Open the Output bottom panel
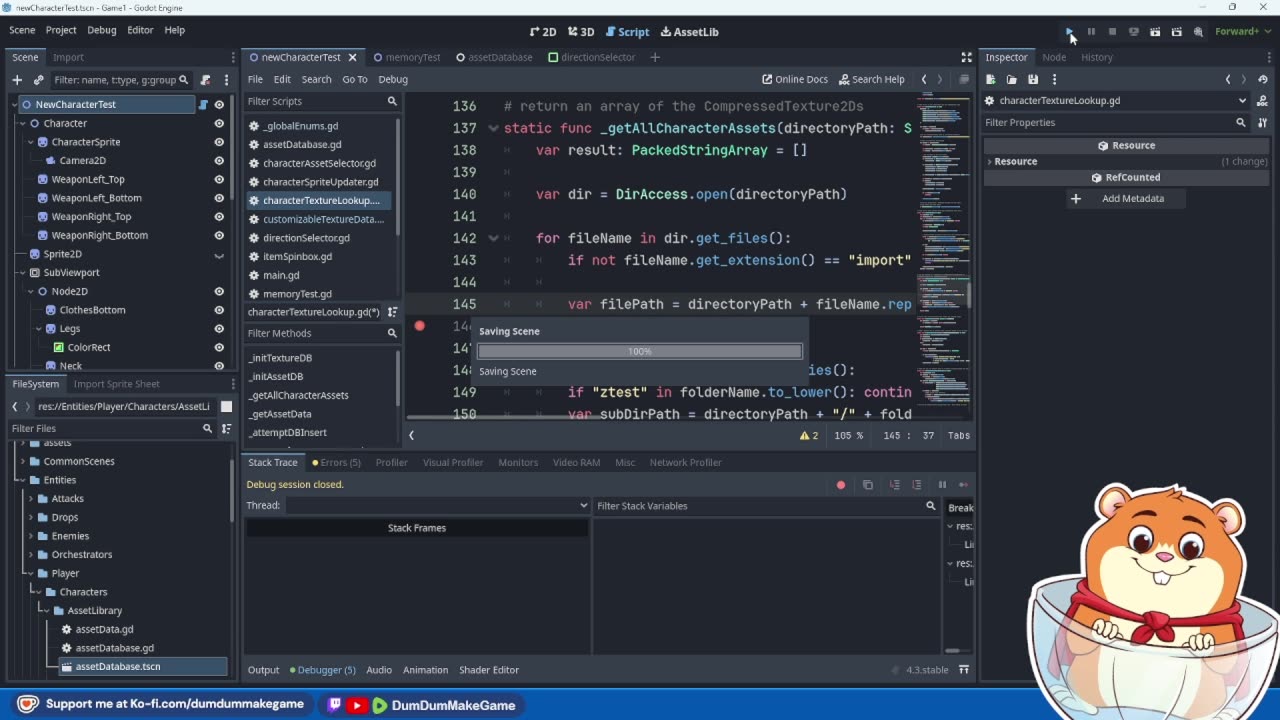 pos(264,670)
